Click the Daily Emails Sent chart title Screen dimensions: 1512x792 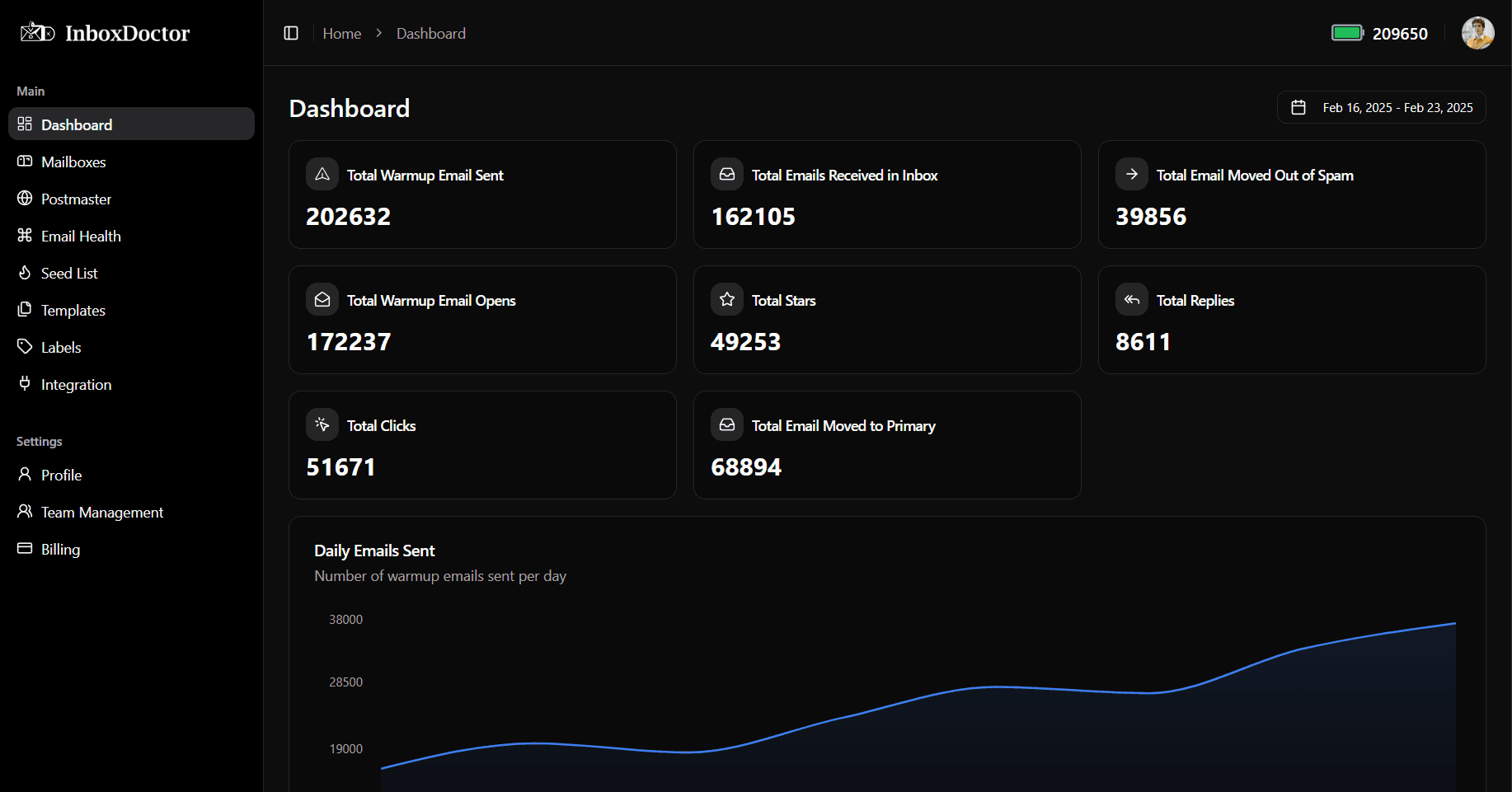coord(374,551)
